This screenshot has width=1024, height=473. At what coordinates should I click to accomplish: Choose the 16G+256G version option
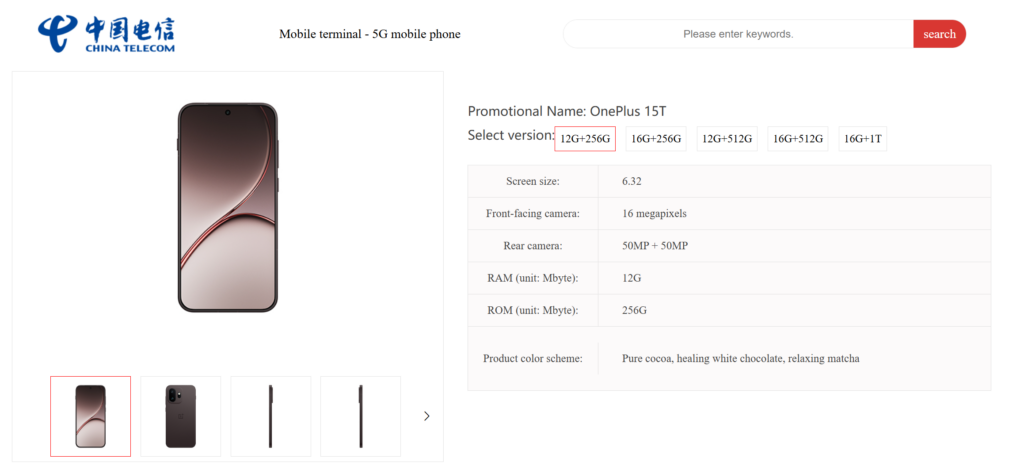tap(655, 139)
